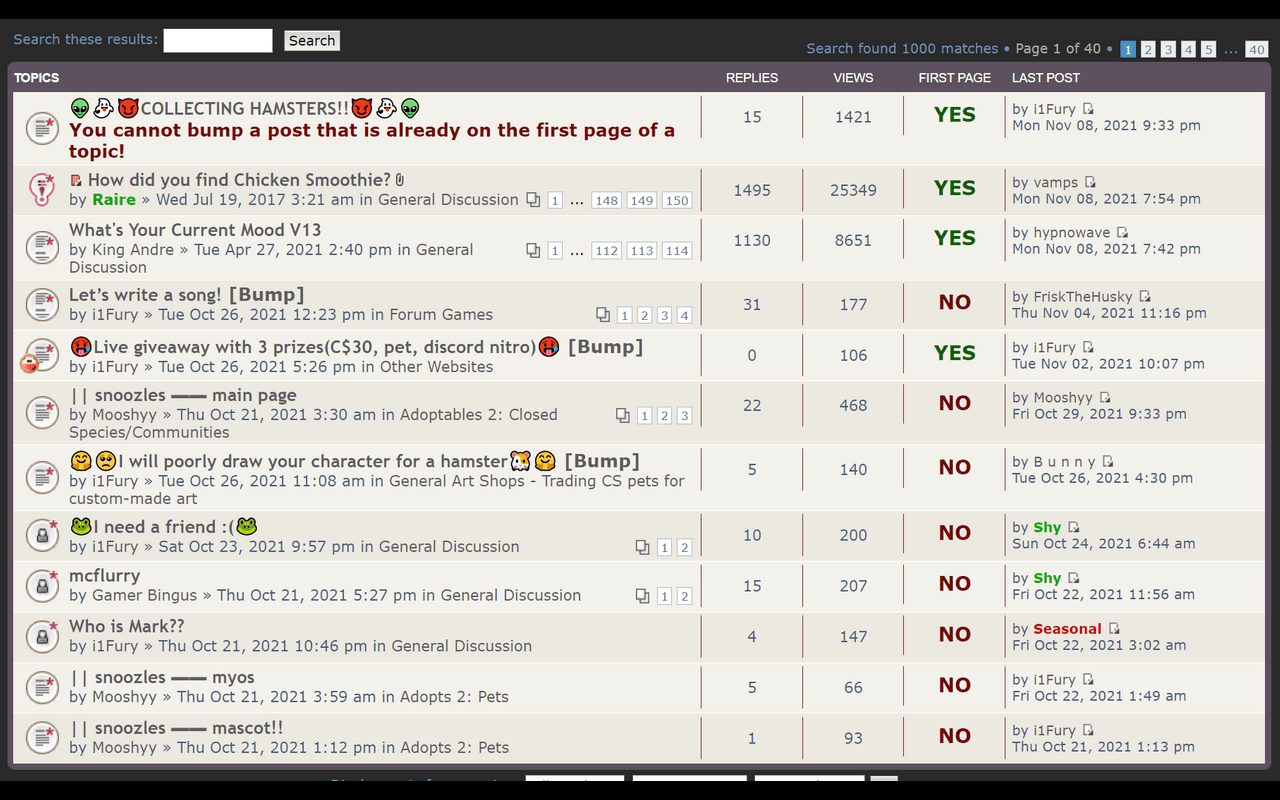Jump to FriskTheHusky's latest post icon

click(1145, 297)
